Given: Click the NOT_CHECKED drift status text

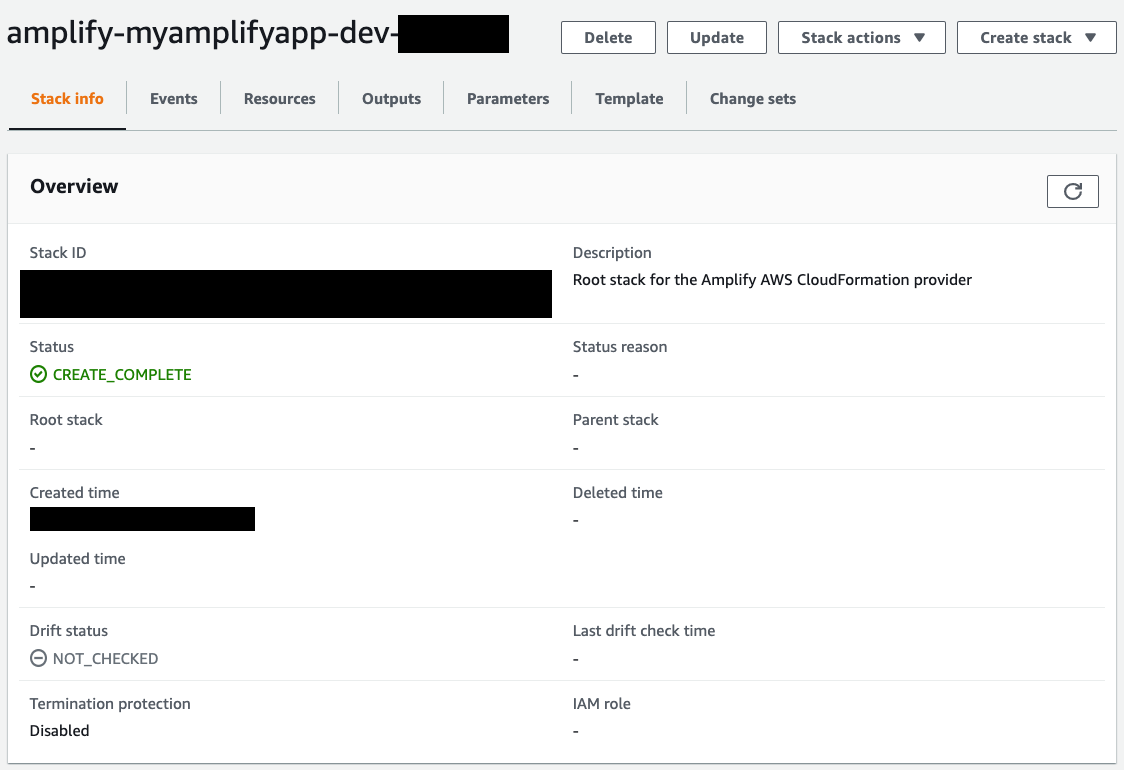Looking at the screenshot, I should (x=105, y=659).
